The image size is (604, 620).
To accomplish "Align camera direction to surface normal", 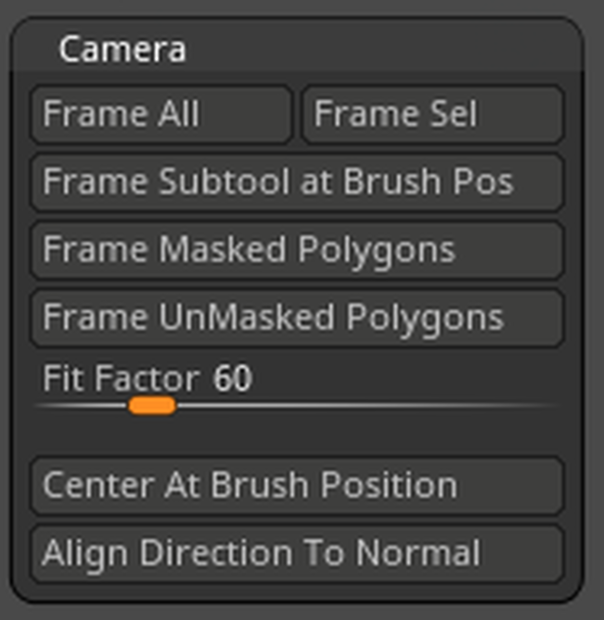I will pos(297,553).
